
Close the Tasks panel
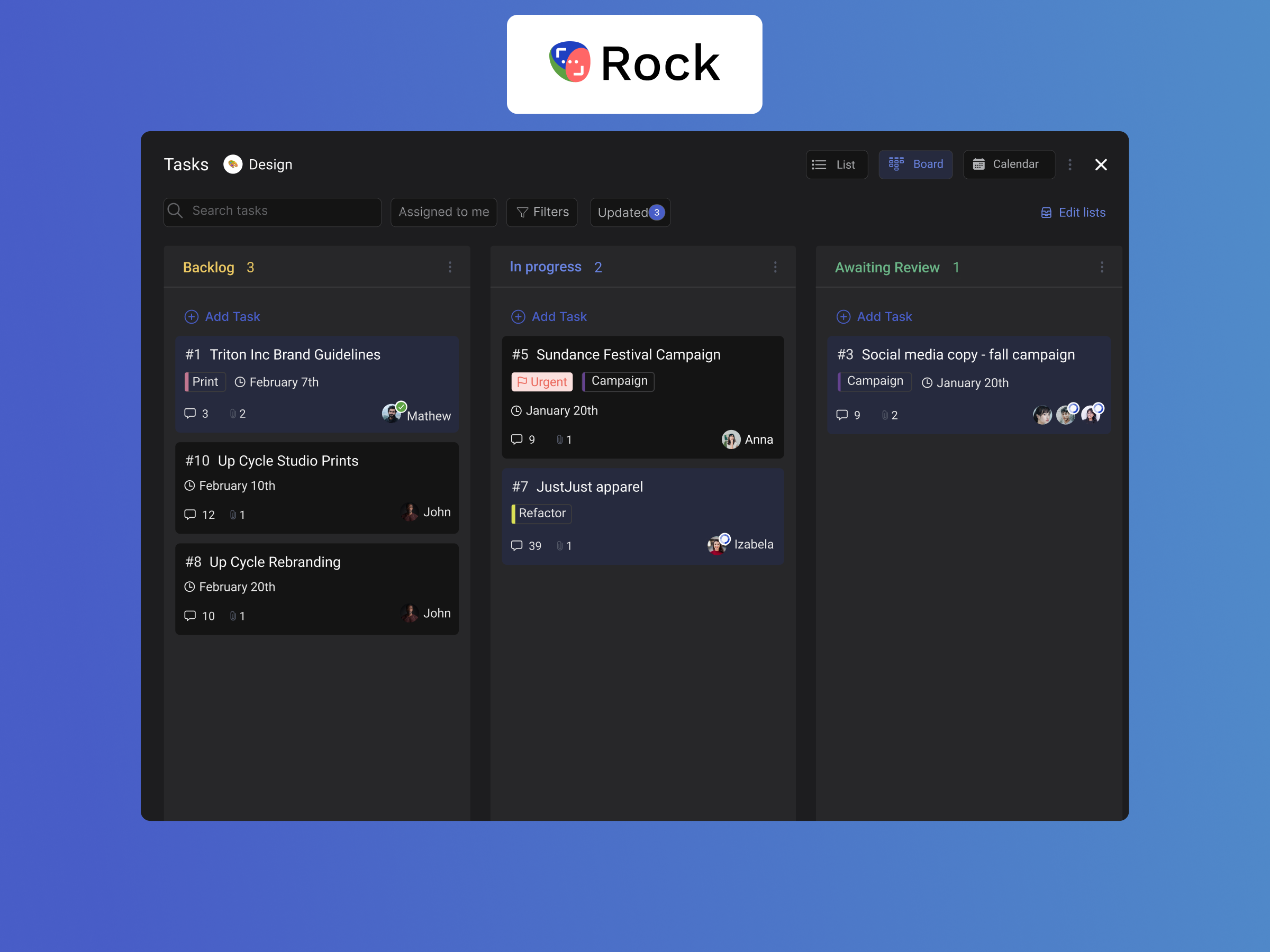coord(1101,164)
